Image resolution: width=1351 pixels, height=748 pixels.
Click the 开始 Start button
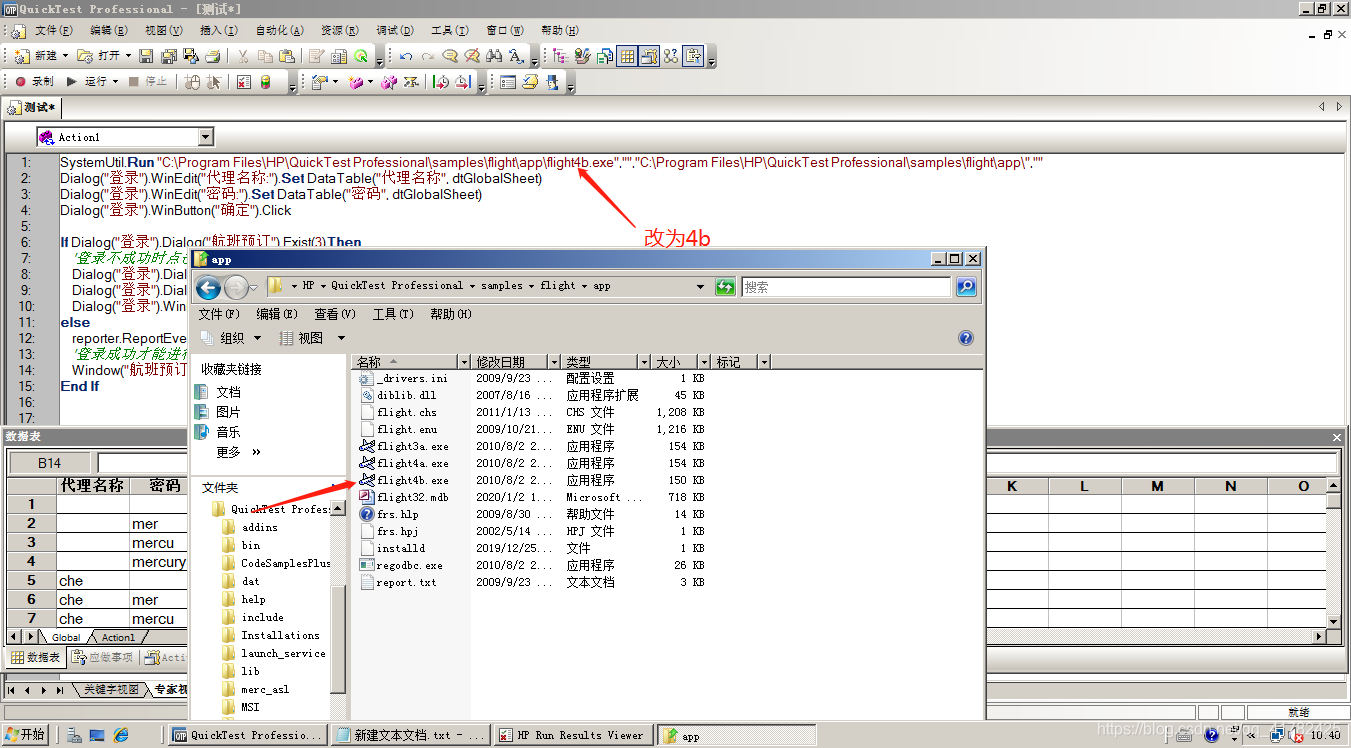pos(25,735)
